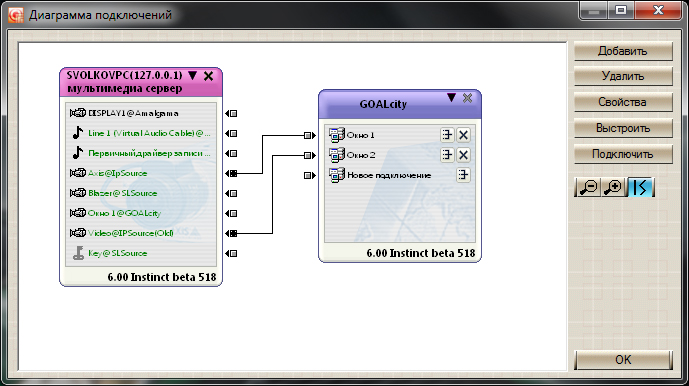Image resolution: width=689 pixels, height=386 pixels.
Task: Click the Добавить button
Action: click(x=623, y=51)
